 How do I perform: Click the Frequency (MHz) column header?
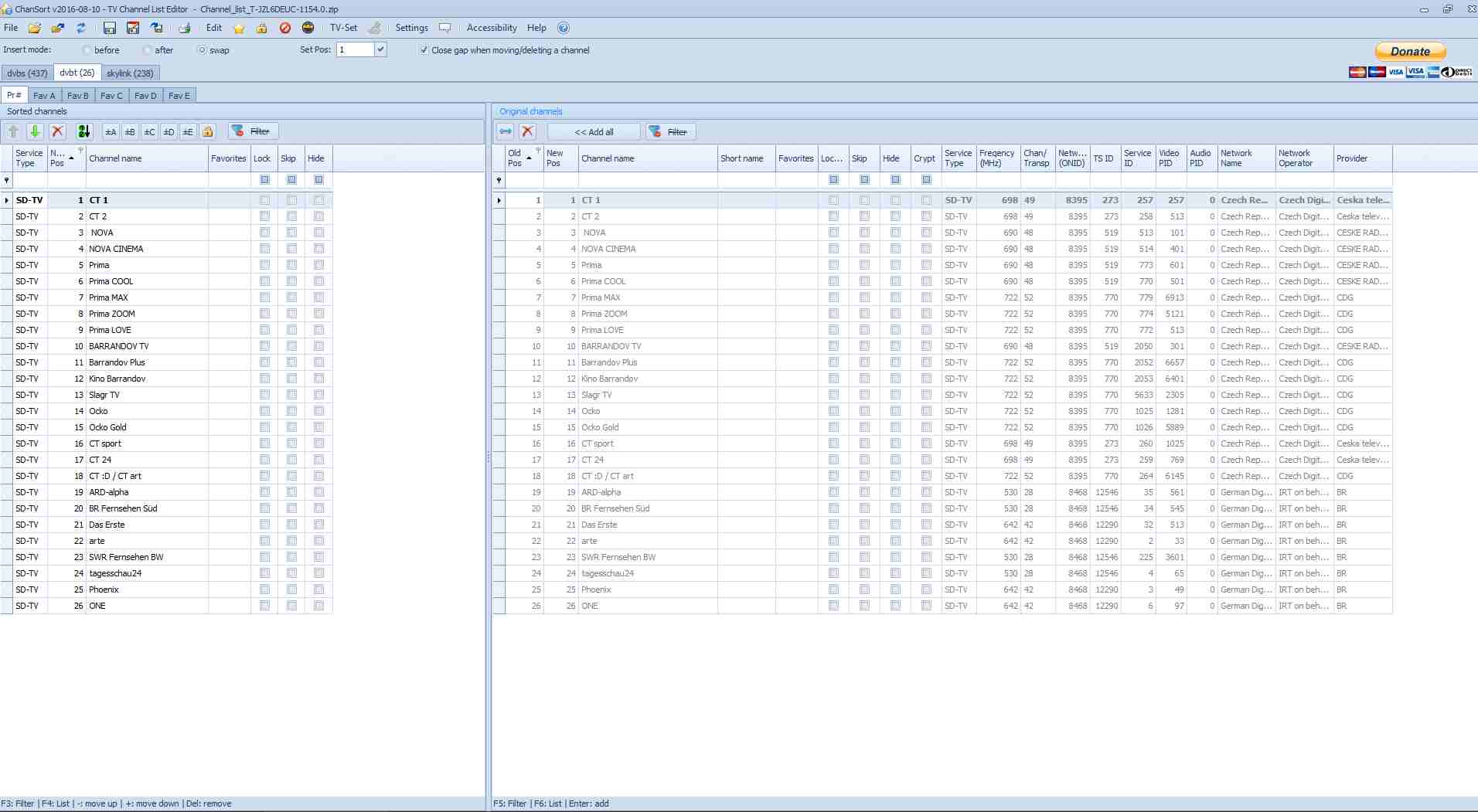coord(998,158)
